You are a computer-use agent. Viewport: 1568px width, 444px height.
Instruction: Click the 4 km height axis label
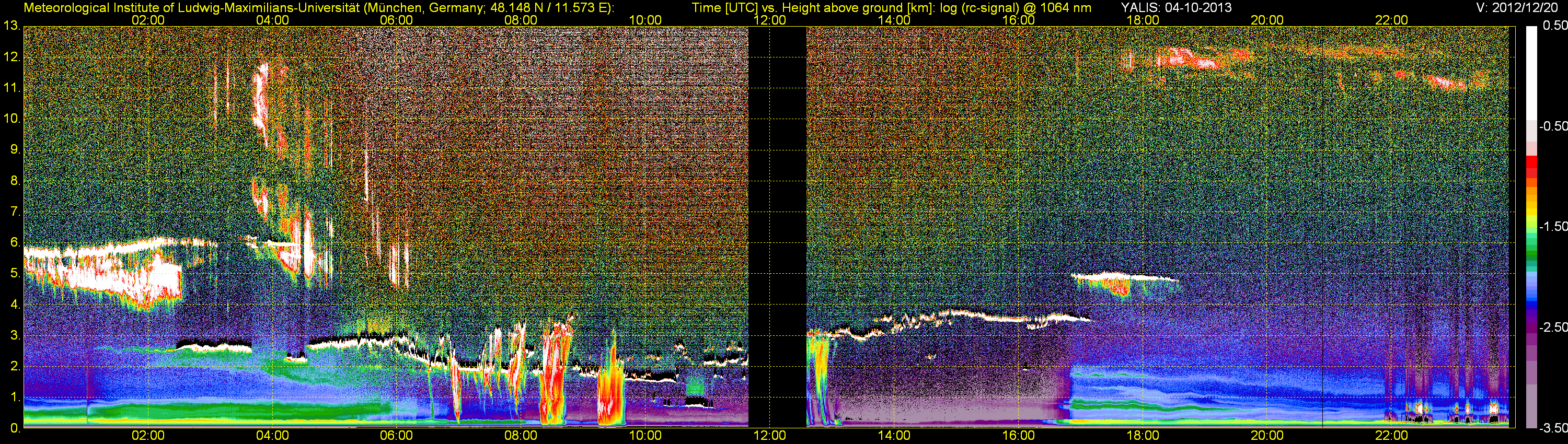15,305
